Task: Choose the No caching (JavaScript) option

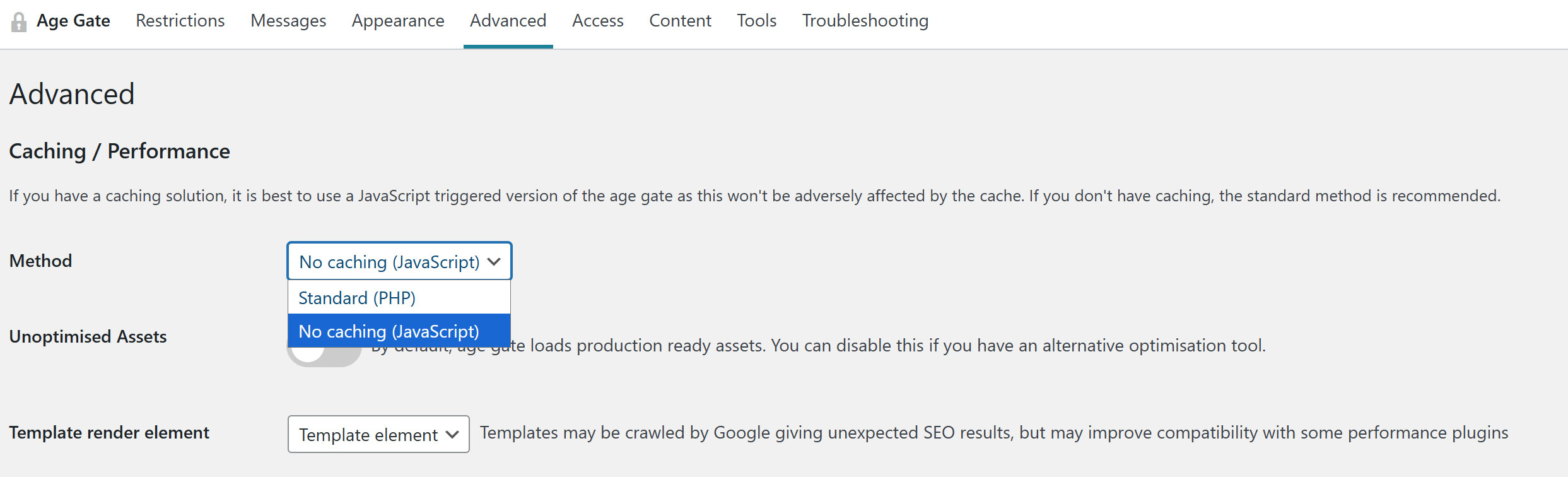Action: click(399, 331)
